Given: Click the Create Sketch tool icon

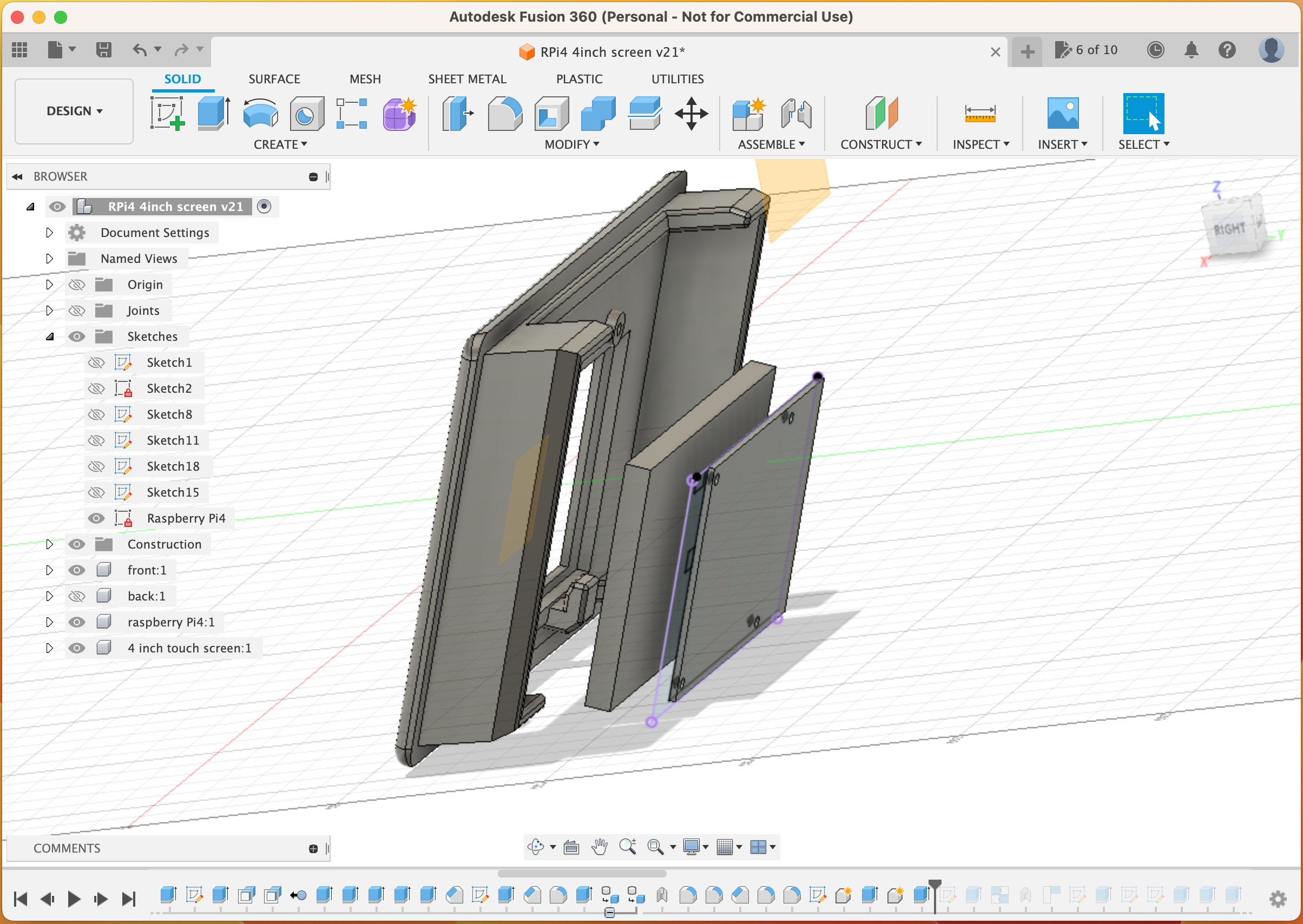Looking at the screenshot, I should (x=167, y=113).
